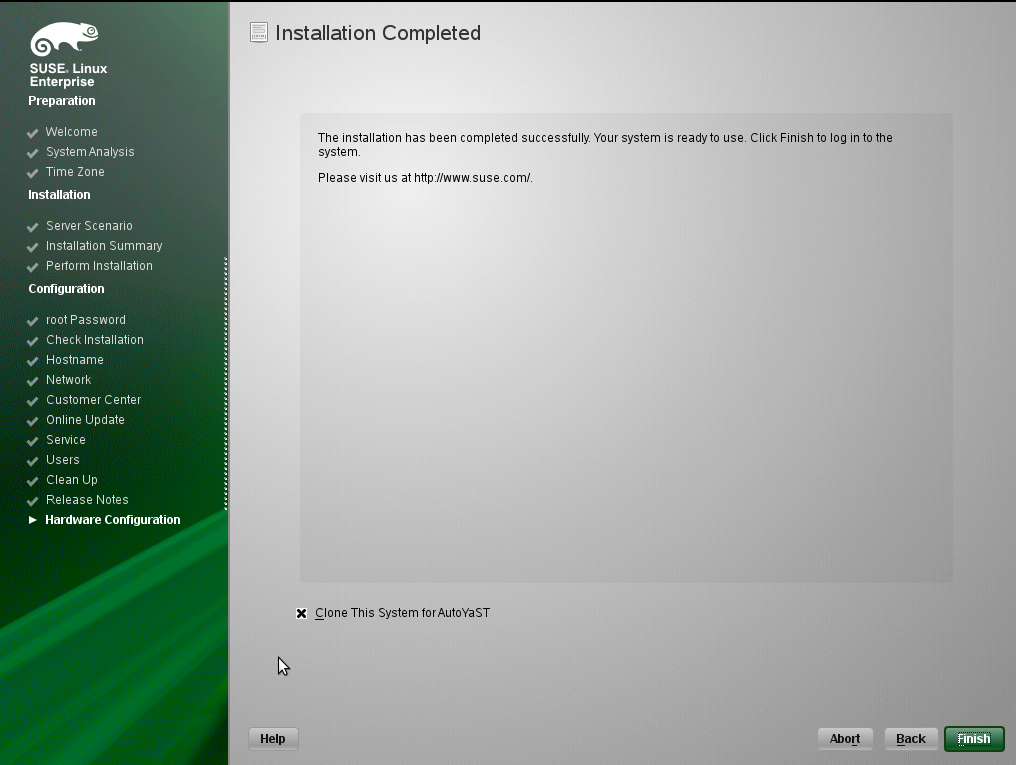Select the Hostname step label
Viewport: 1016px width, 765px height.
point(75,360)
